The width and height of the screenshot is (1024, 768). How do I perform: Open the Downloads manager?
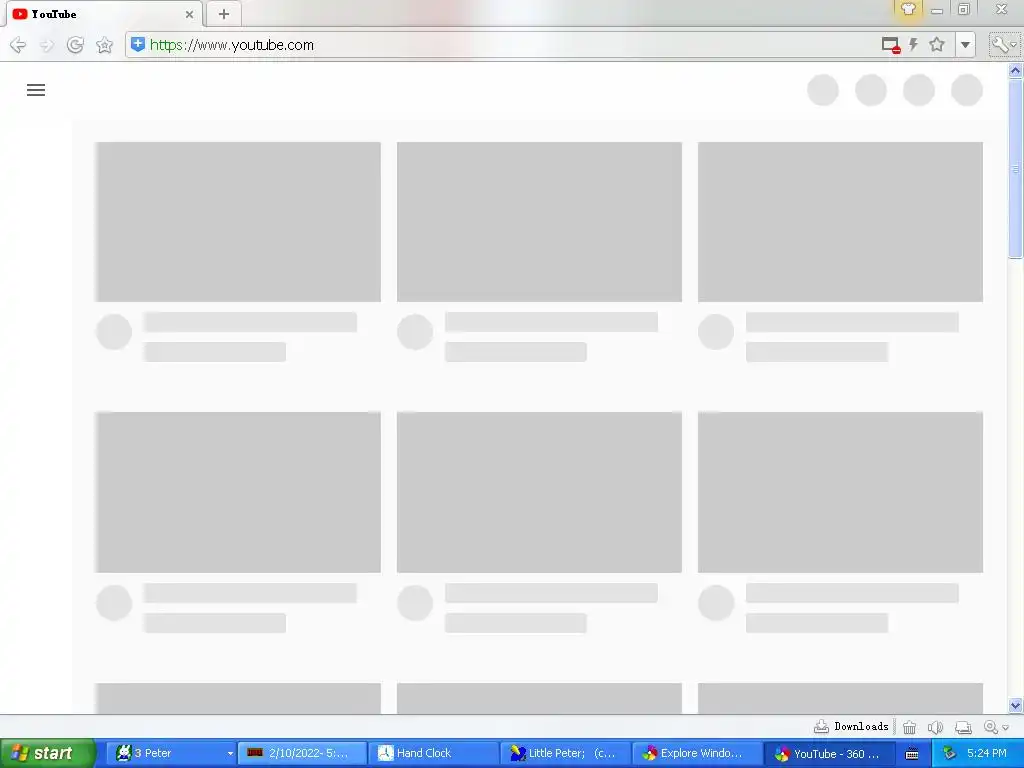[851, 727]
